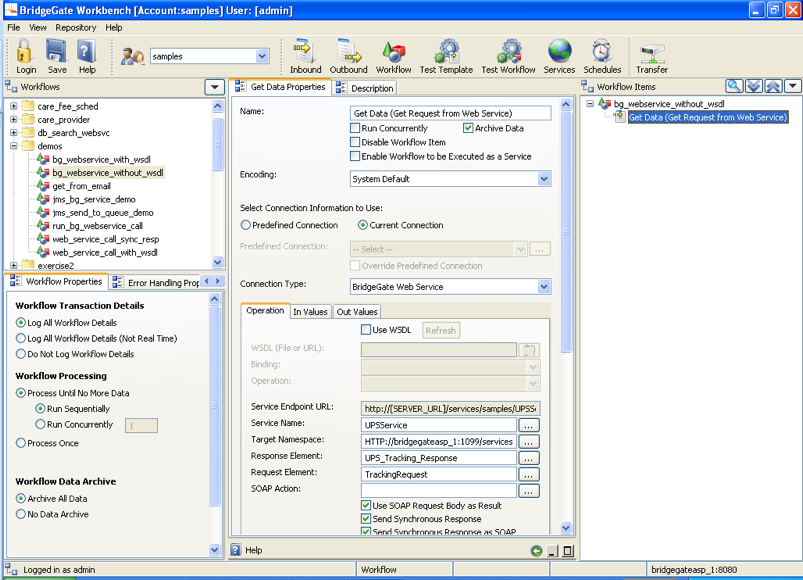The width and height of the screenshot is (803, 580).
Task: Select No Data Archive option
Action: tap(21, 514)
